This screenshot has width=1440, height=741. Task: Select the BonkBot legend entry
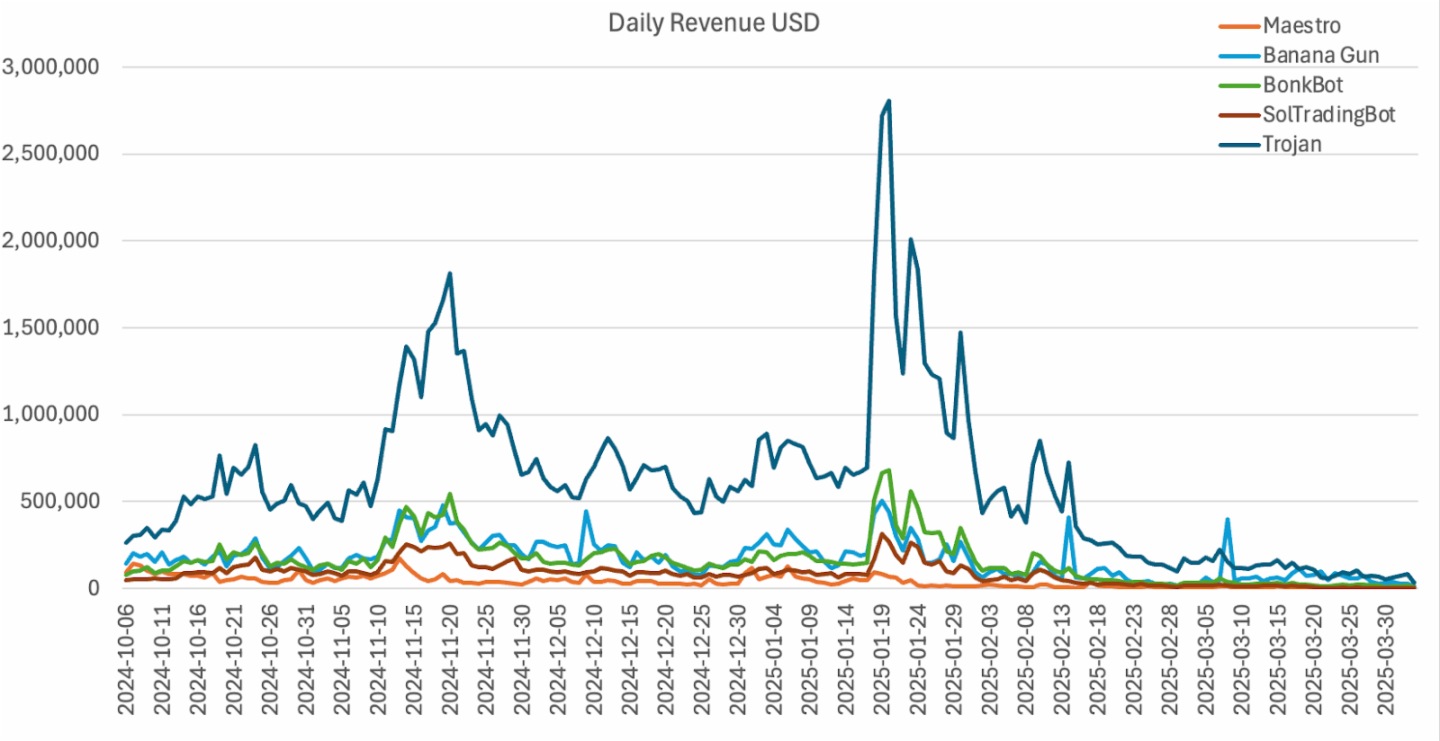1302,85
